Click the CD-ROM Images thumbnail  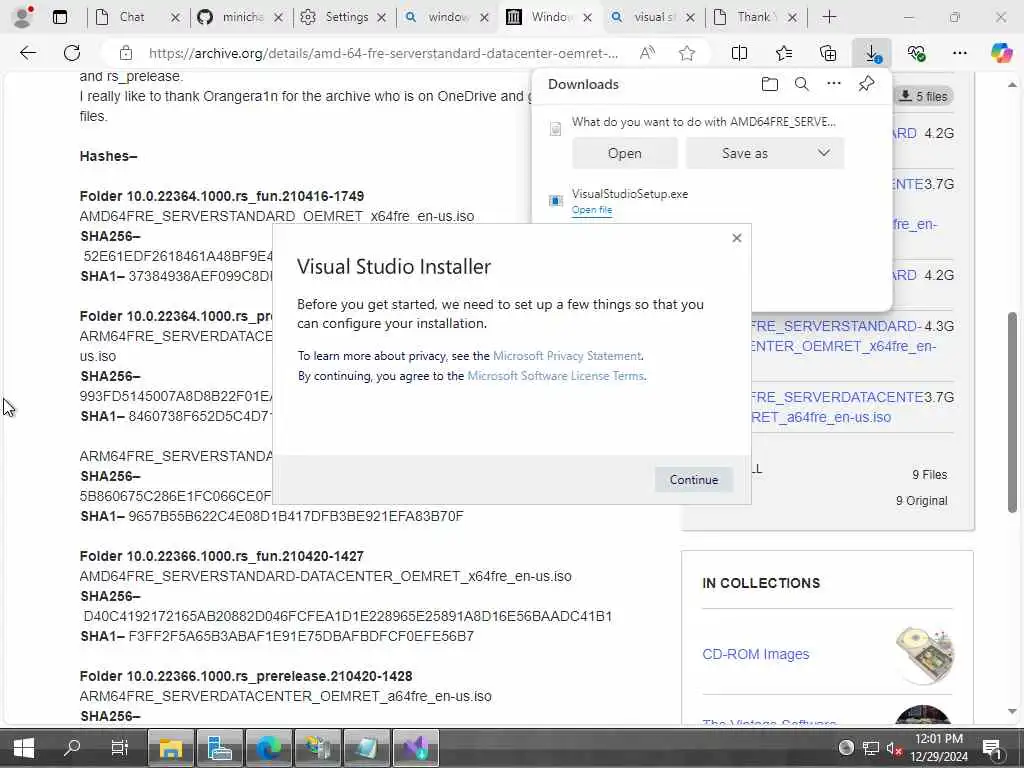pyautogui.click(x=924, y=654)
